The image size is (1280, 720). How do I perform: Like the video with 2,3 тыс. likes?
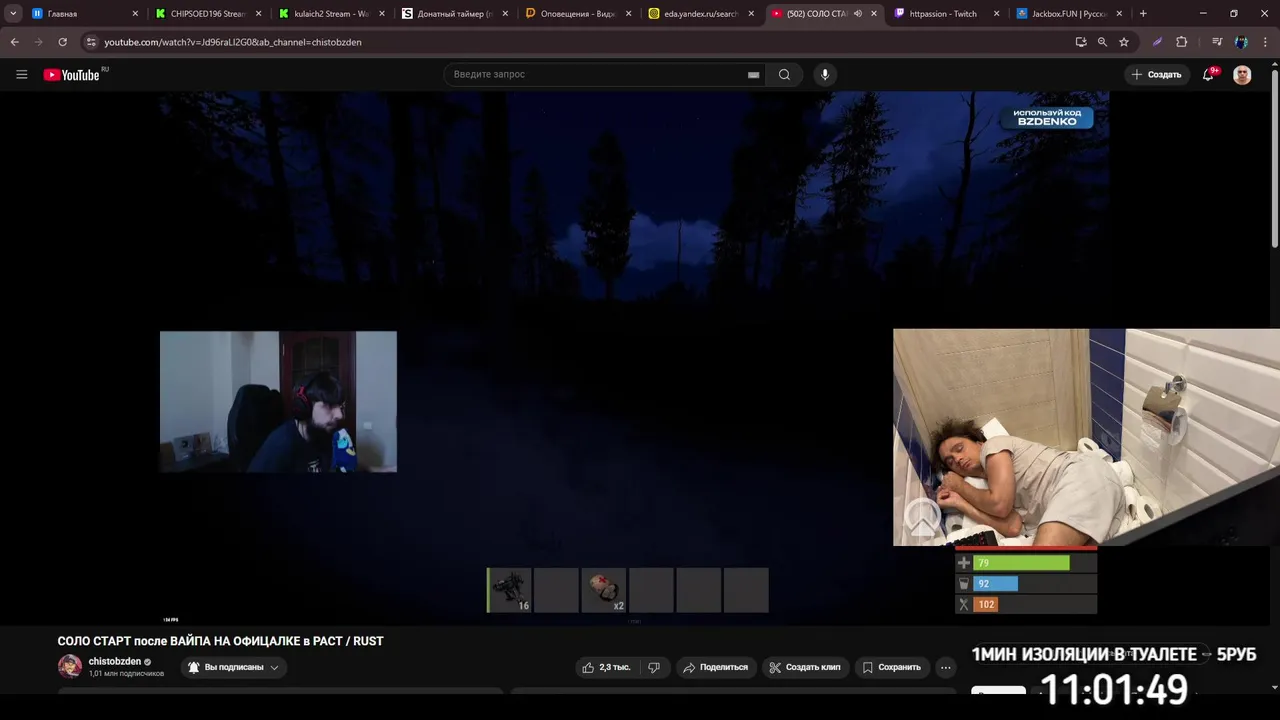coord(607,667)
